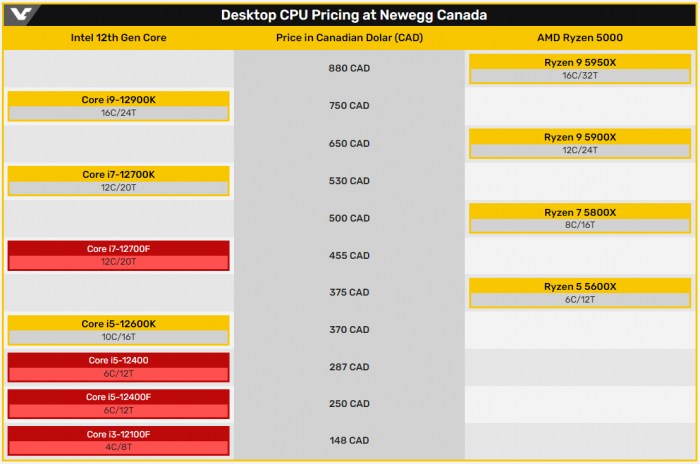Click the Core i9-12900K card
Image resolution: width=700 pixels, height=464 pixels.
point(119,106)
